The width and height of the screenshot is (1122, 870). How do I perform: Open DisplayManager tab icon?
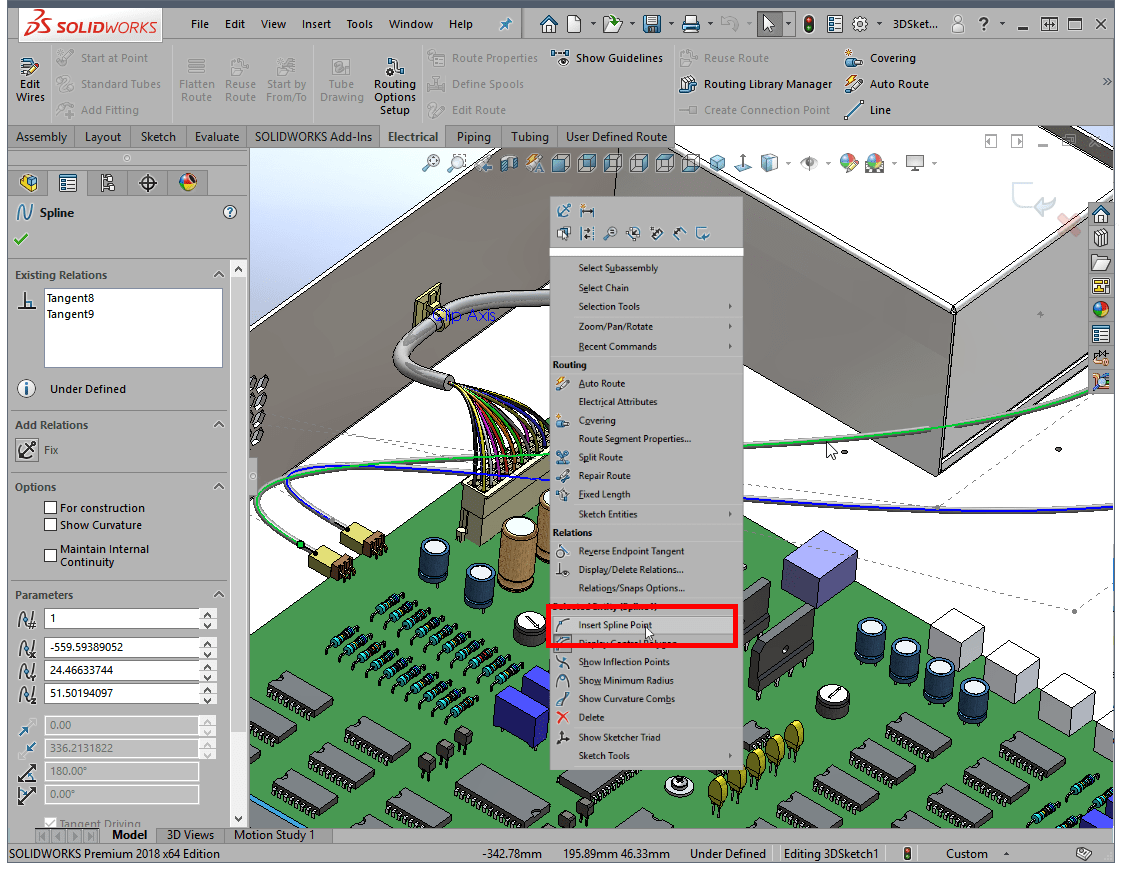(187, 183)
